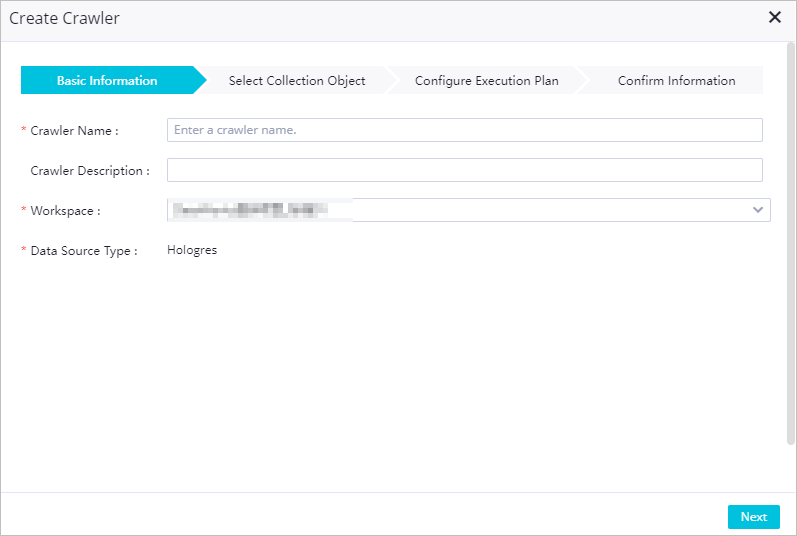The image size is (797, 536).
Task: Click the Crawler Description label
Action: pos(90,171)
